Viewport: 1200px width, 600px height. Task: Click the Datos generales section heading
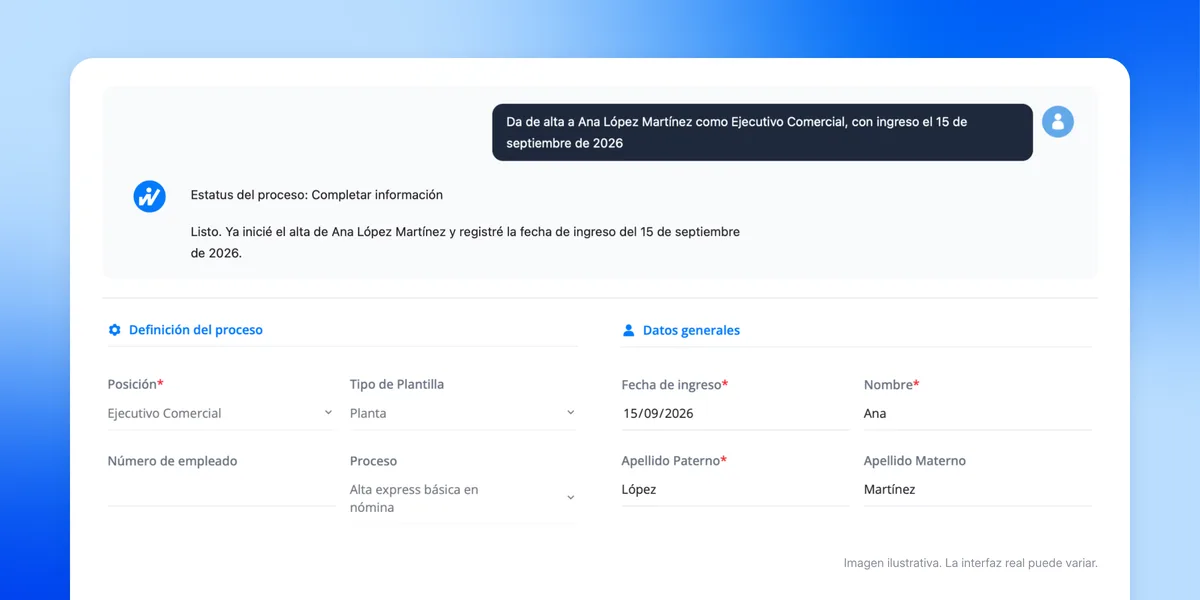point(691,330)
